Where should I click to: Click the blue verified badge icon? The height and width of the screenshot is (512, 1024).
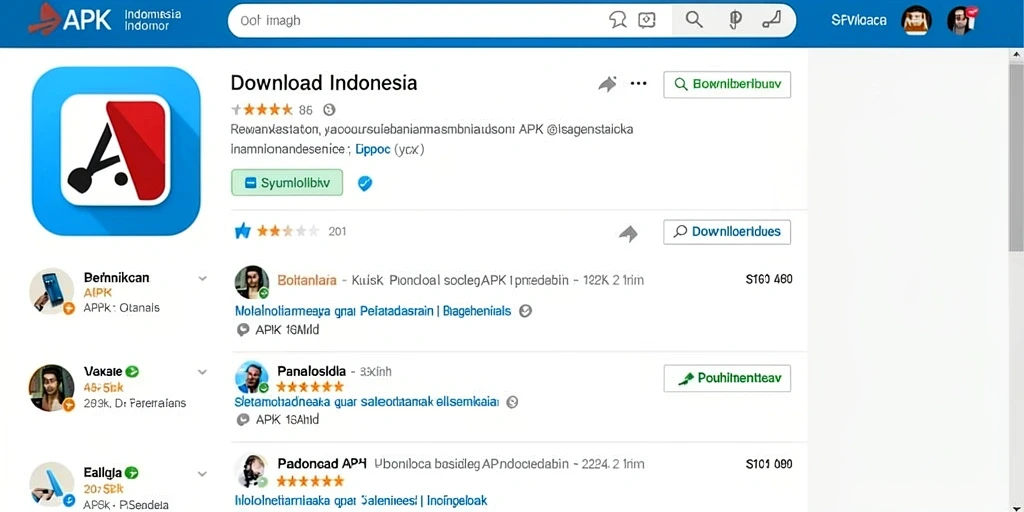365,184
